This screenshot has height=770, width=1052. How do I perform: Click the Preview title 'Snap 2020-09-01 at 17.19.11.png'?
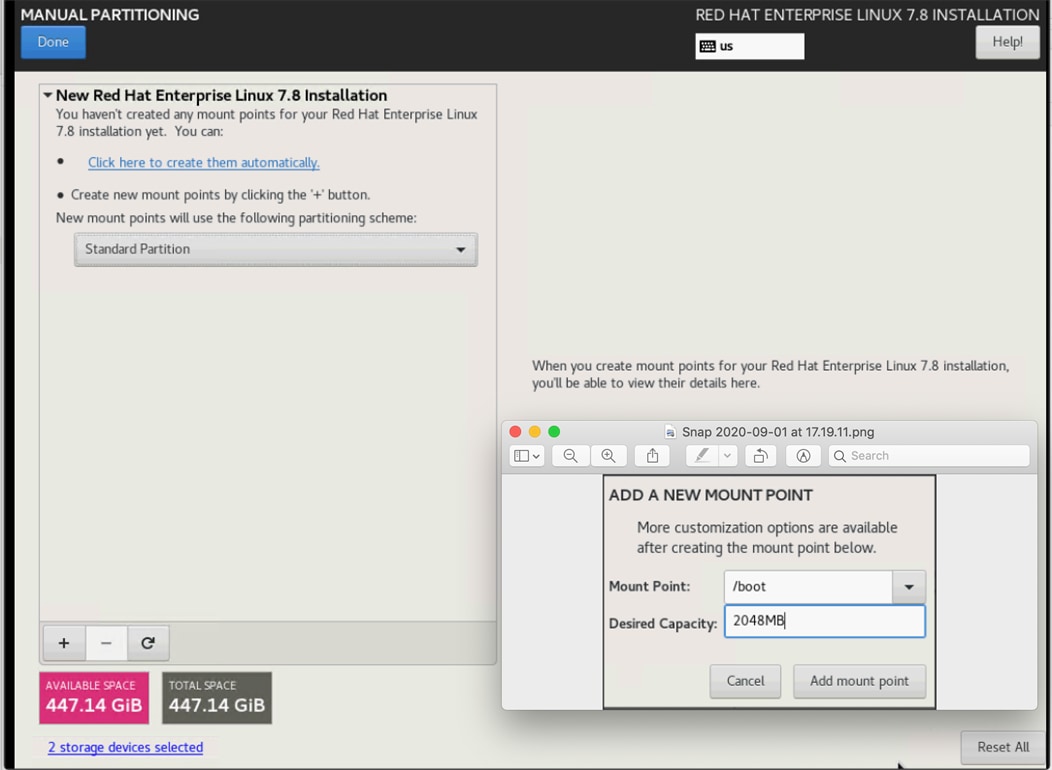[778, 432]
